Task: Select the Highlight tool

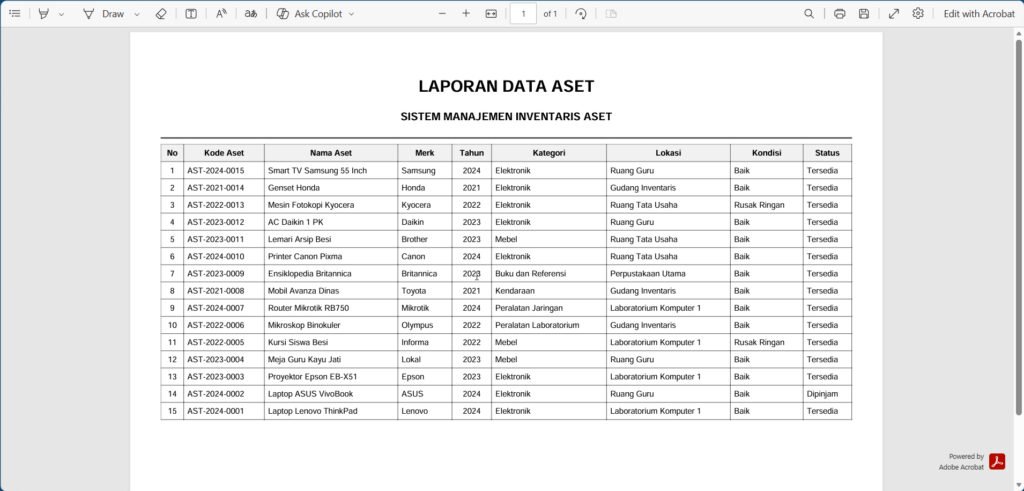Action: pyautogui.click(x=44, y=14)
